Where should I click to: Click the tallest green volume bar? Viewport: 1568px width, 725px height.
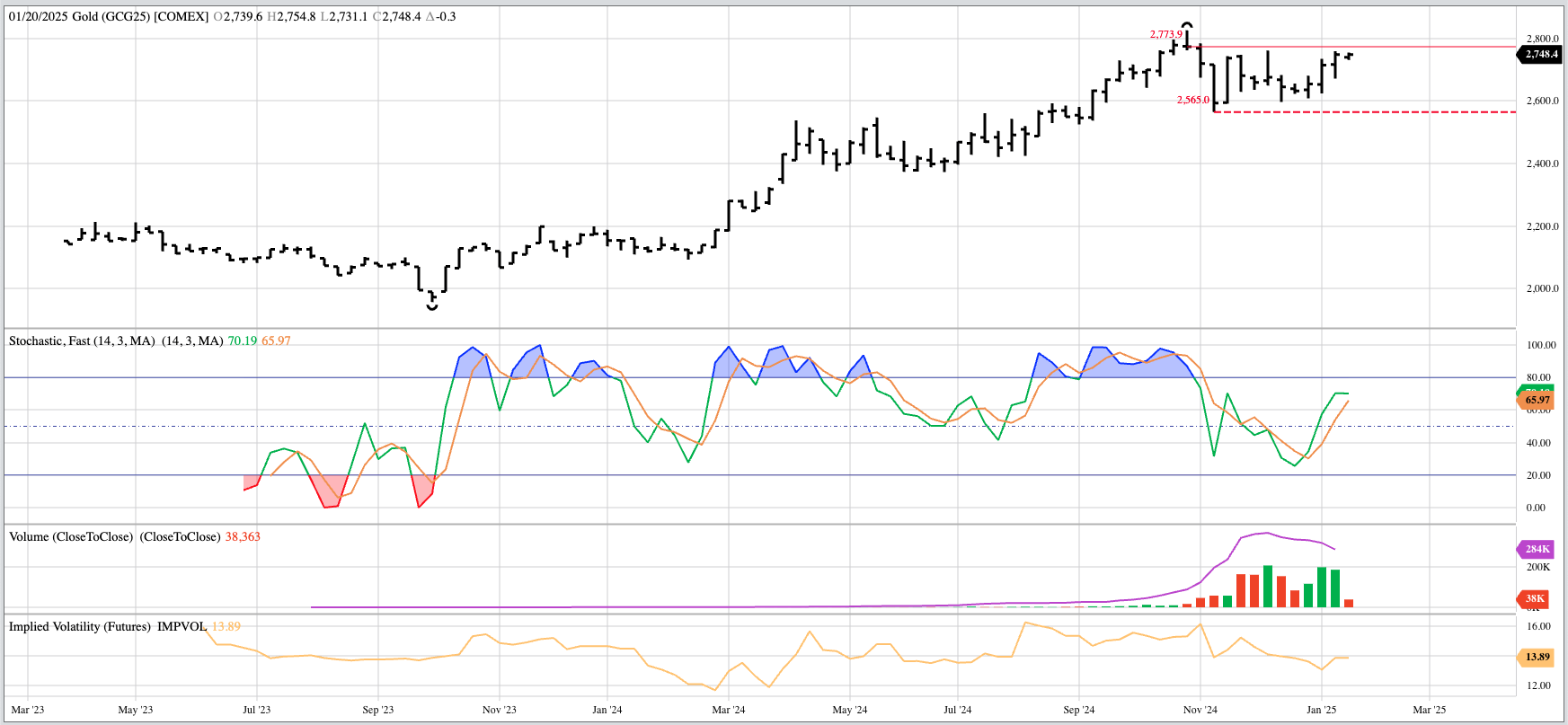[x=1268, y=586]
